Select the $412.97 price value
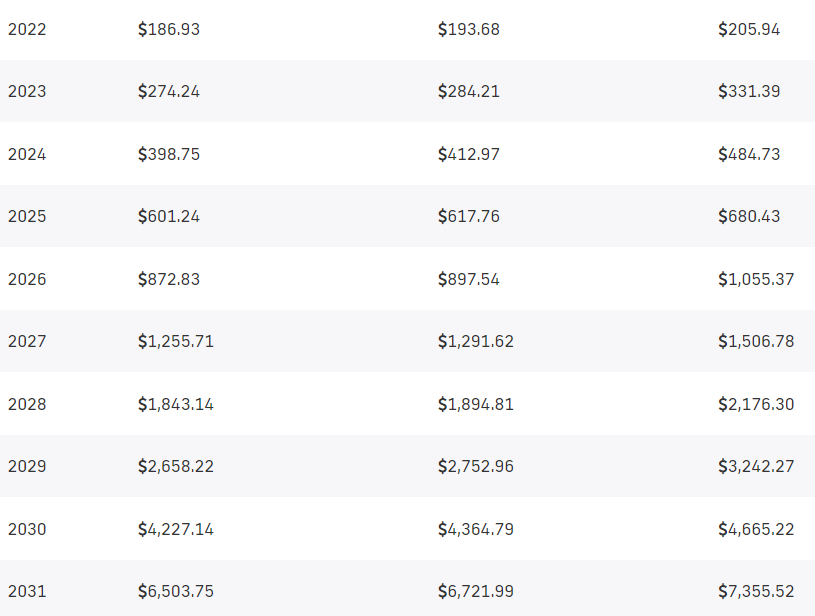This screenshot has width=815, height=616. tap(468, 154)
